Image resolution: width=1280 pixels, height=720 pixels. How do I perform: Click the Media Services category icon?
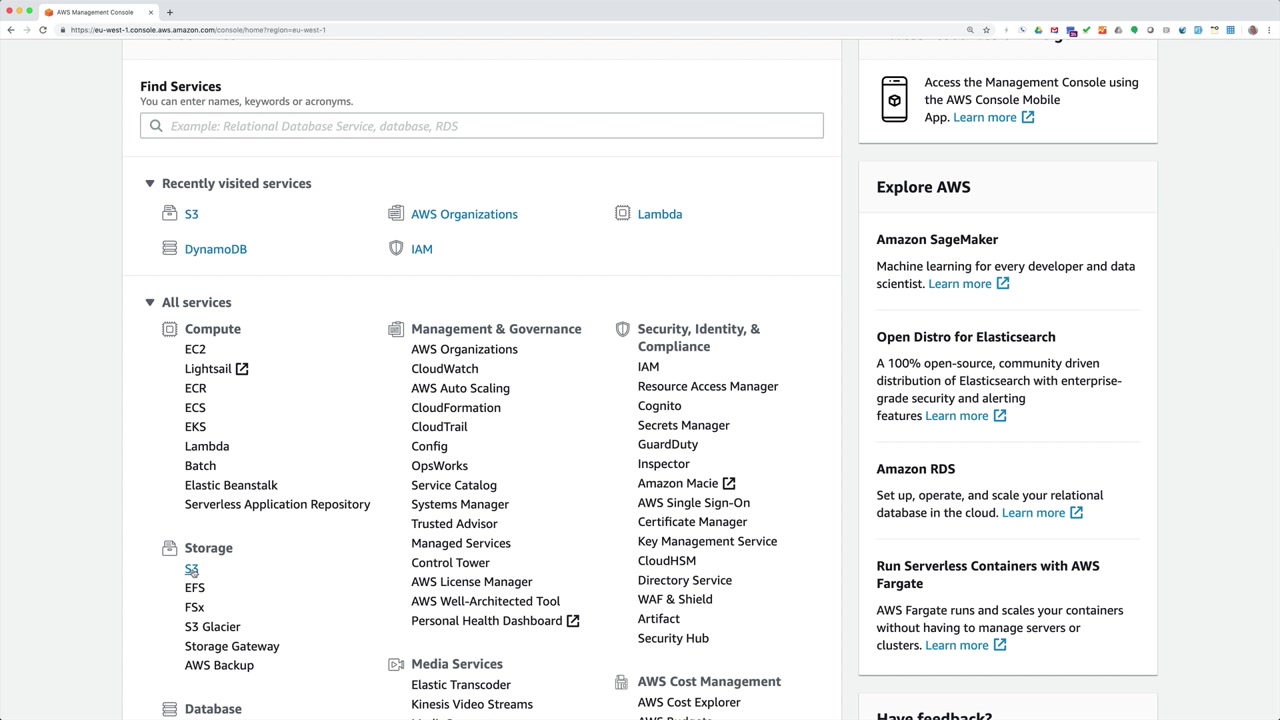pyautogui.click(x=396, y=664)
